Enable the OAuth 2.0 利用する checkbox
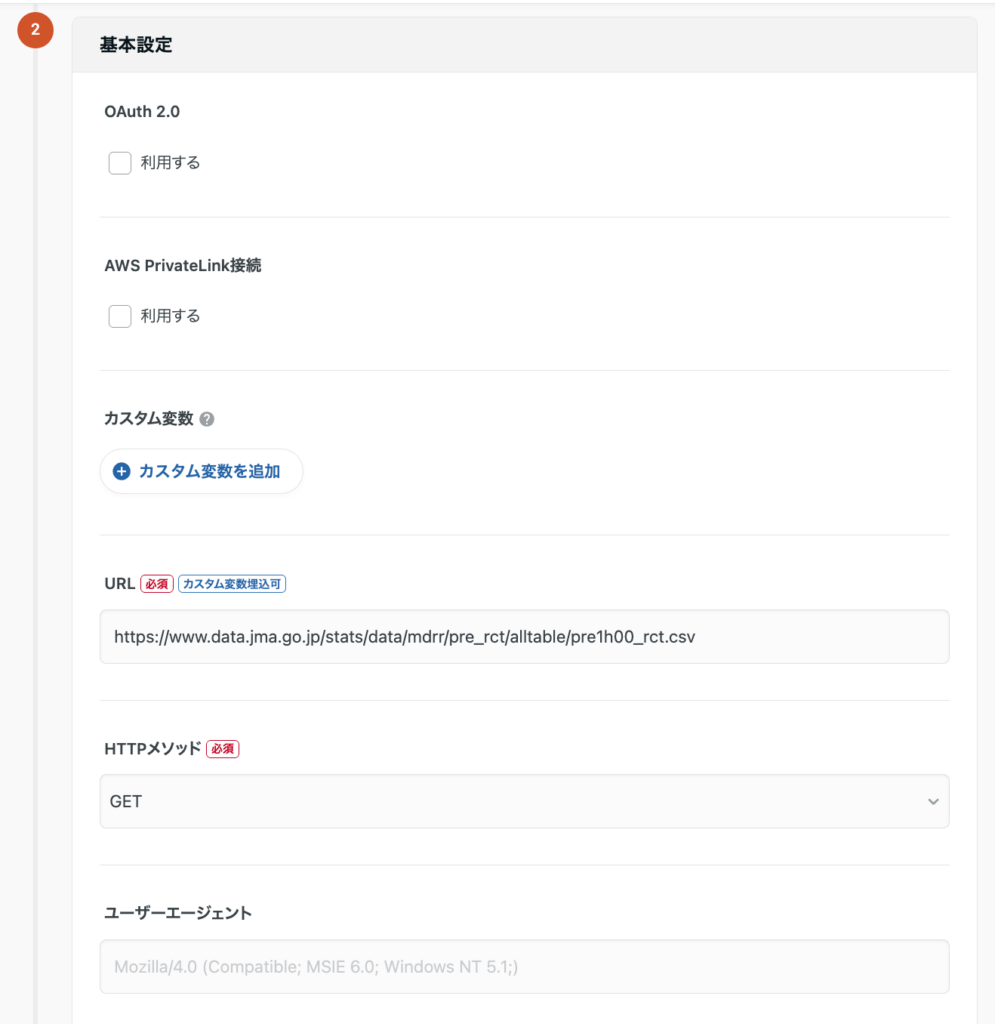The image size is (995, 1024). coord(120,163)
